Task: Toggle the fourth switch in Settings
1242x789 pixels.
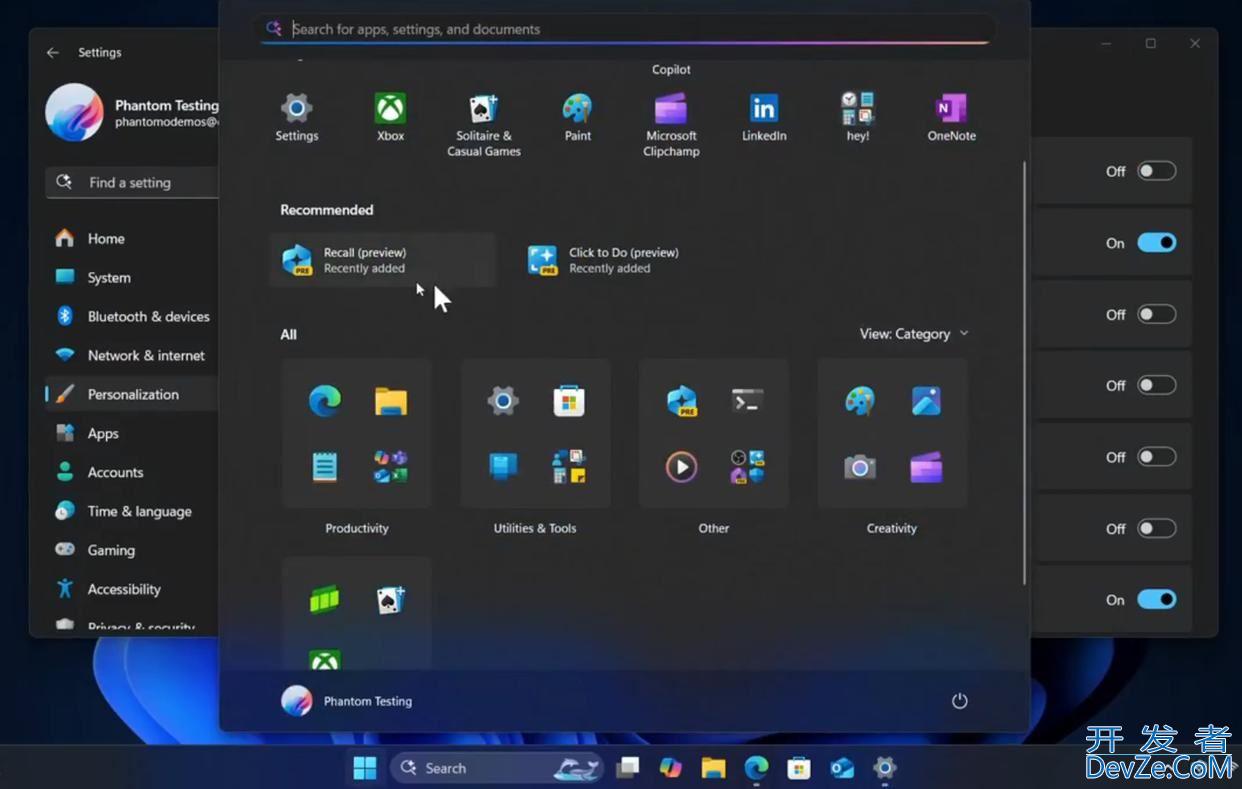Action: (1156, 385)
